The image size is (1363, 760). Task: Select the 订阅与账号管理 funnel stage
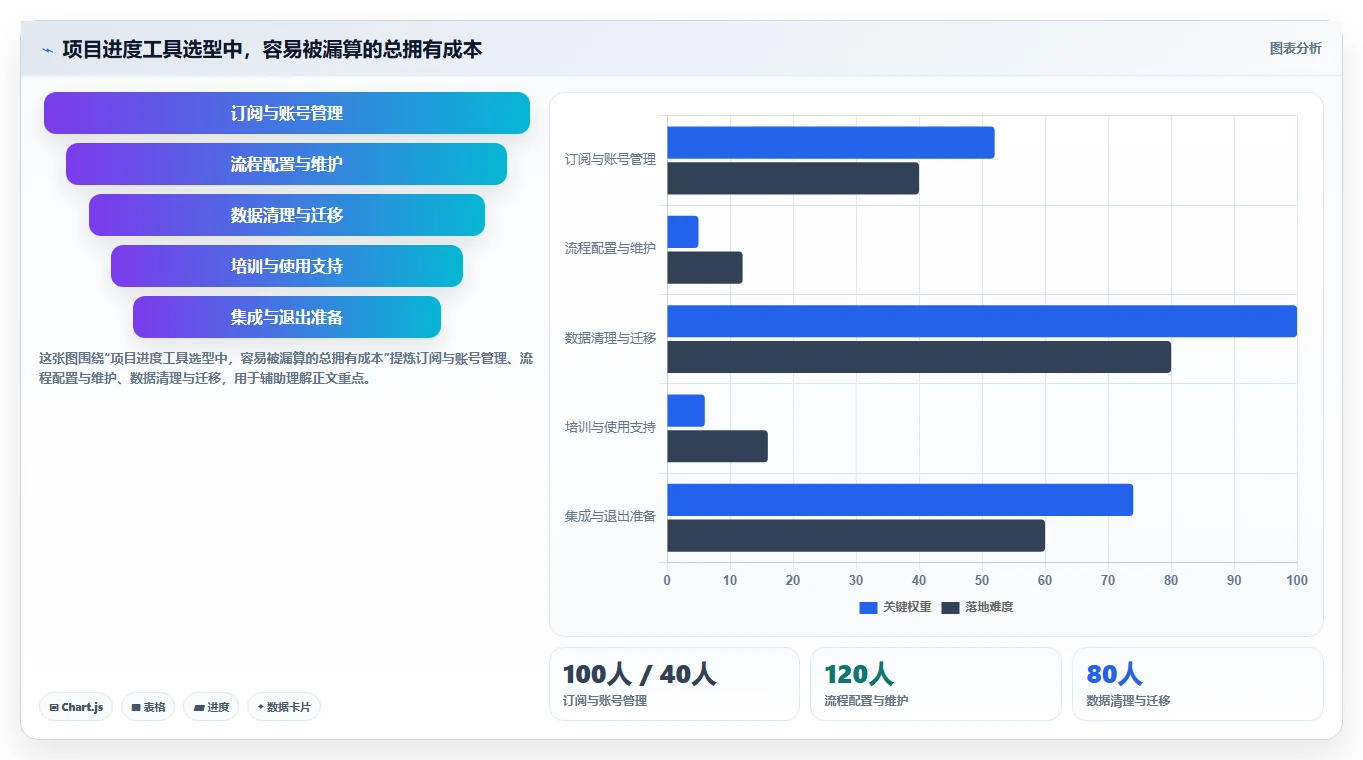tap(287, 113)
